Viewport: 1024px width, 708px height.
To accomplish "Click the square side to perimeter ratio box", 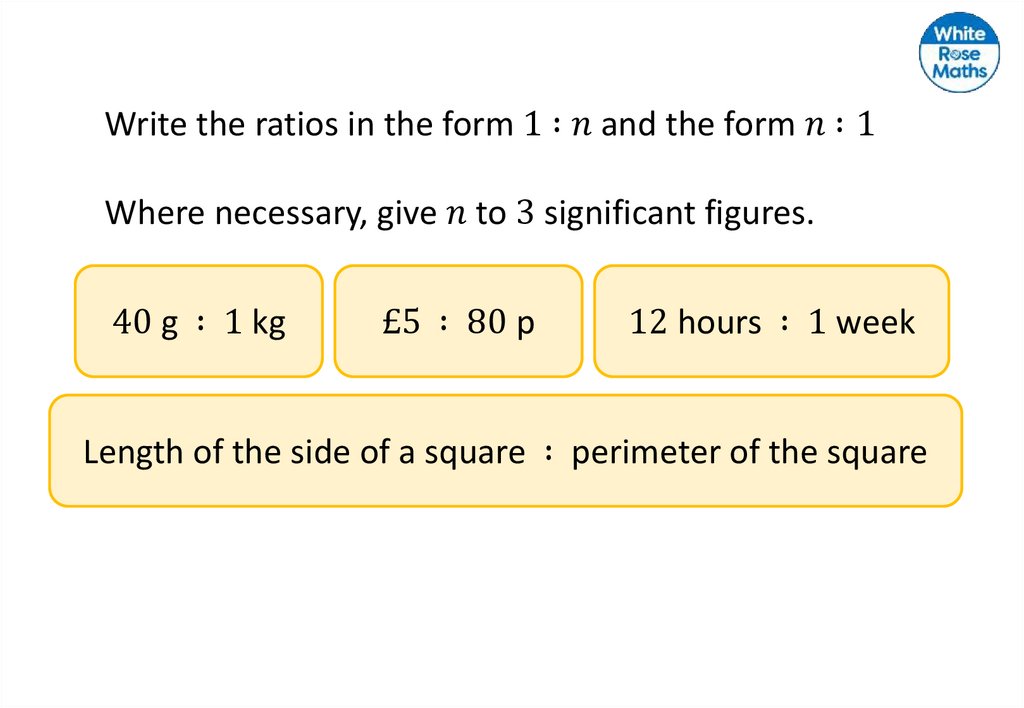I will (505, 451).
